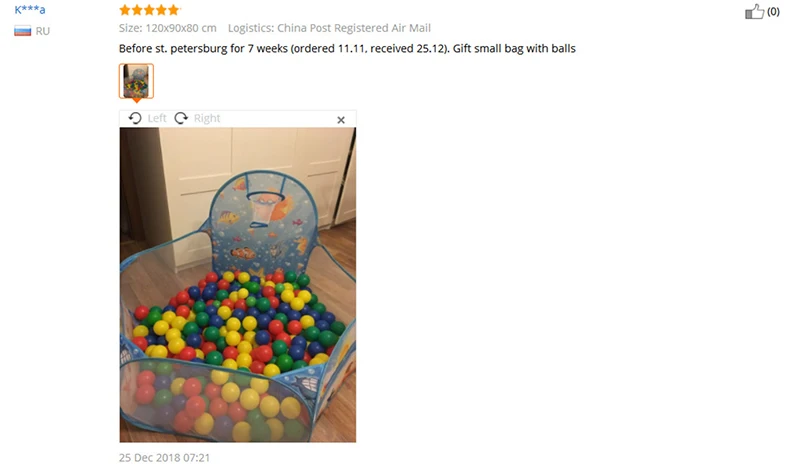Click the RU country code label
800x473 pixels.
[x=43, y=31]
